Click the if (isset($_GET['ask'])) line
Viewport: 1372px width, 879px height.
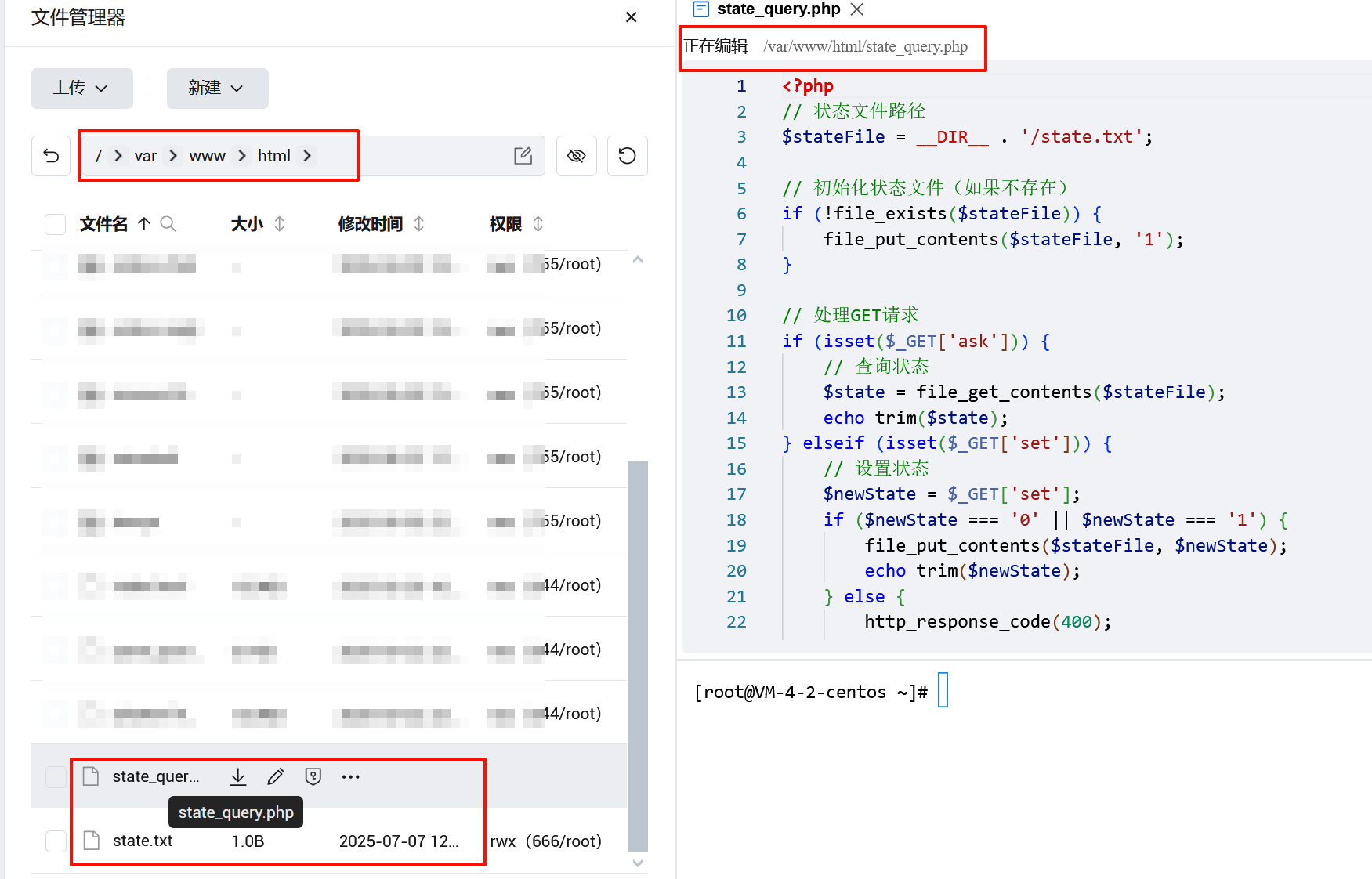pyautogui.click(x=916, y=342)
